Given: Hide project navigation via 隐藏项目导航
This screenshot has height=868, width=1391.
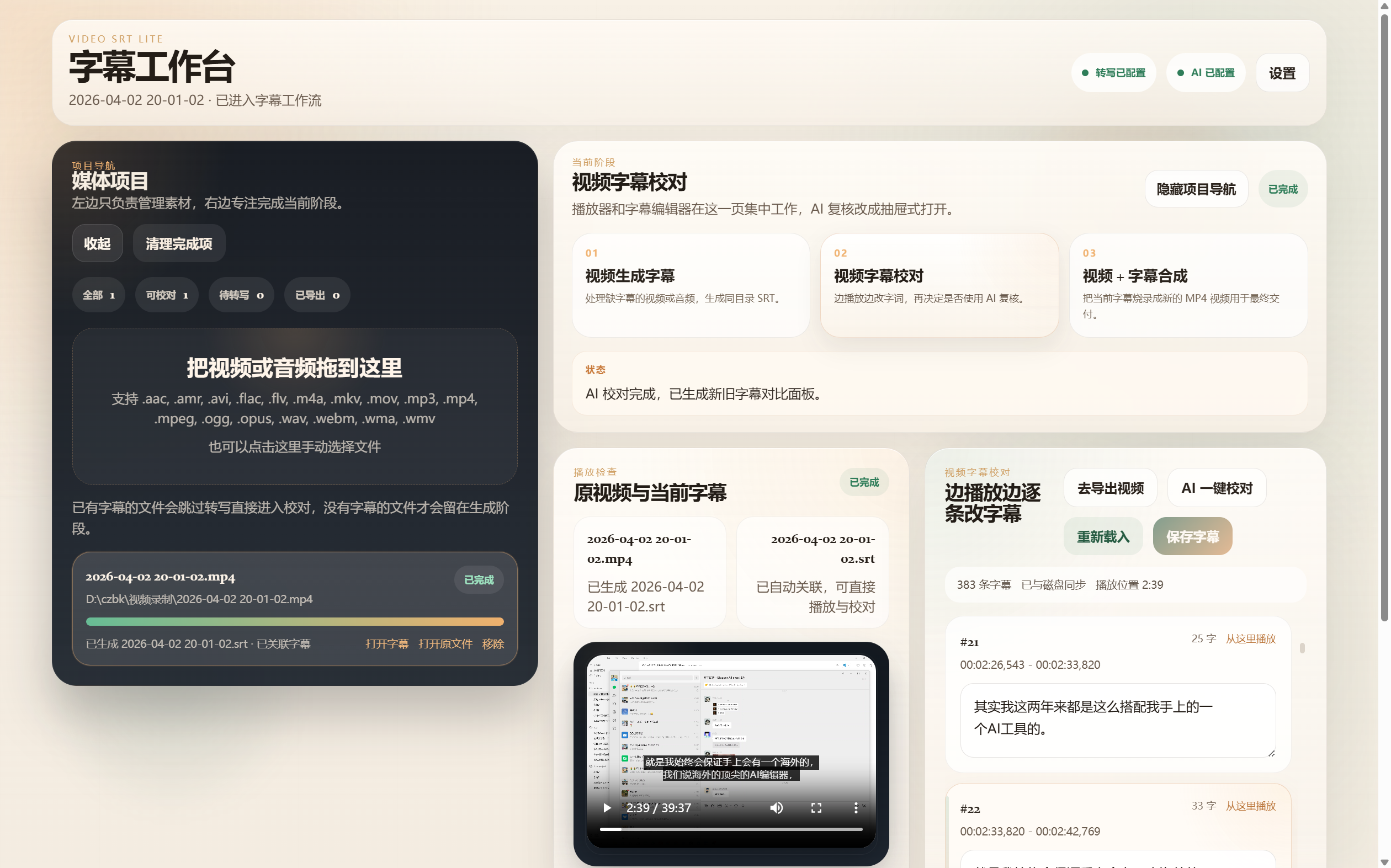Looking at the screenshot, I should coord(1196,189).
